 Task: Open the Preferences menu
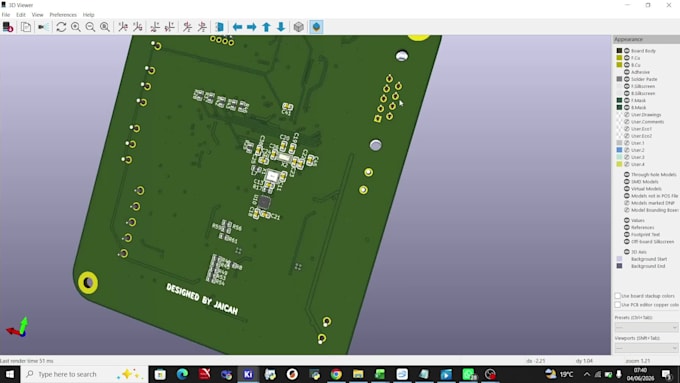pos(63,15)
